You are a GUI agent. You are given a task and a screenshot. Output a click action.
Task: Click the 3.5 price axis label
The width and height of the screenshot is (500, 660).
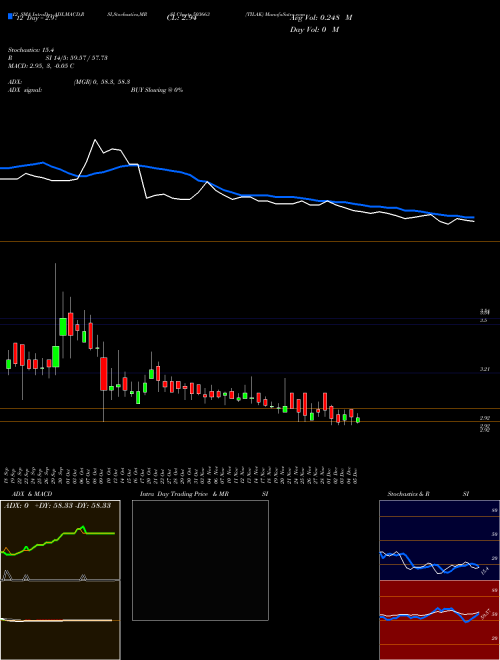484,320
